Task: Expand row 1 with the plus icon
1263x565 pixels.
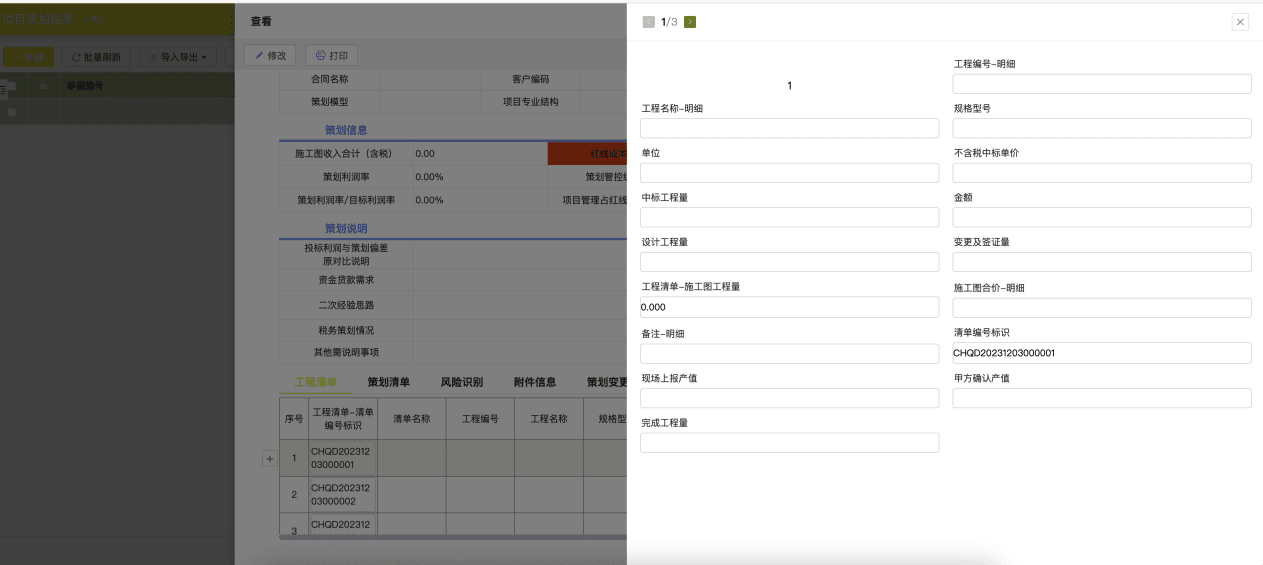Action: pyautogui.click(x=269, y=458)
